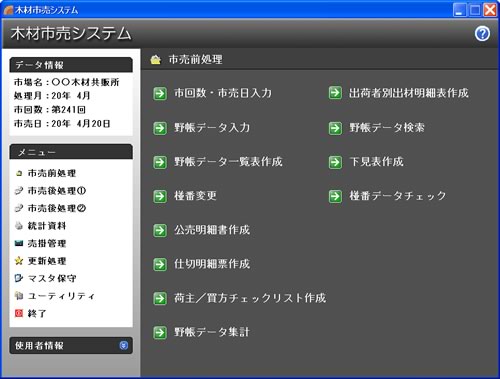Open the 椪番データチェック link
Viewport: 500px width, 379px height.
tap(397, 196)
